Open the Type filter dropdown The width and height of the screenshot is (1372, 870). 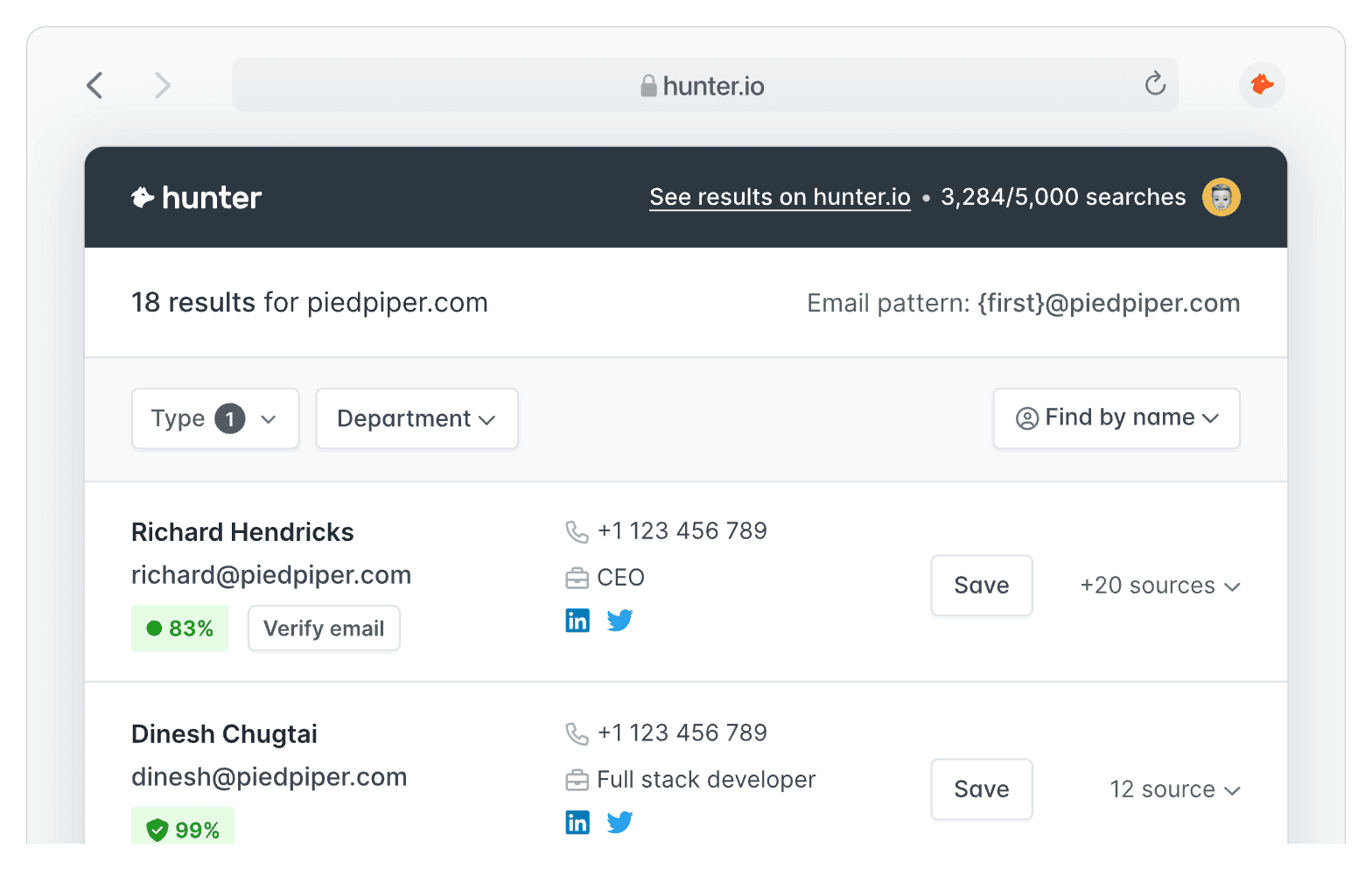[215, 418]
